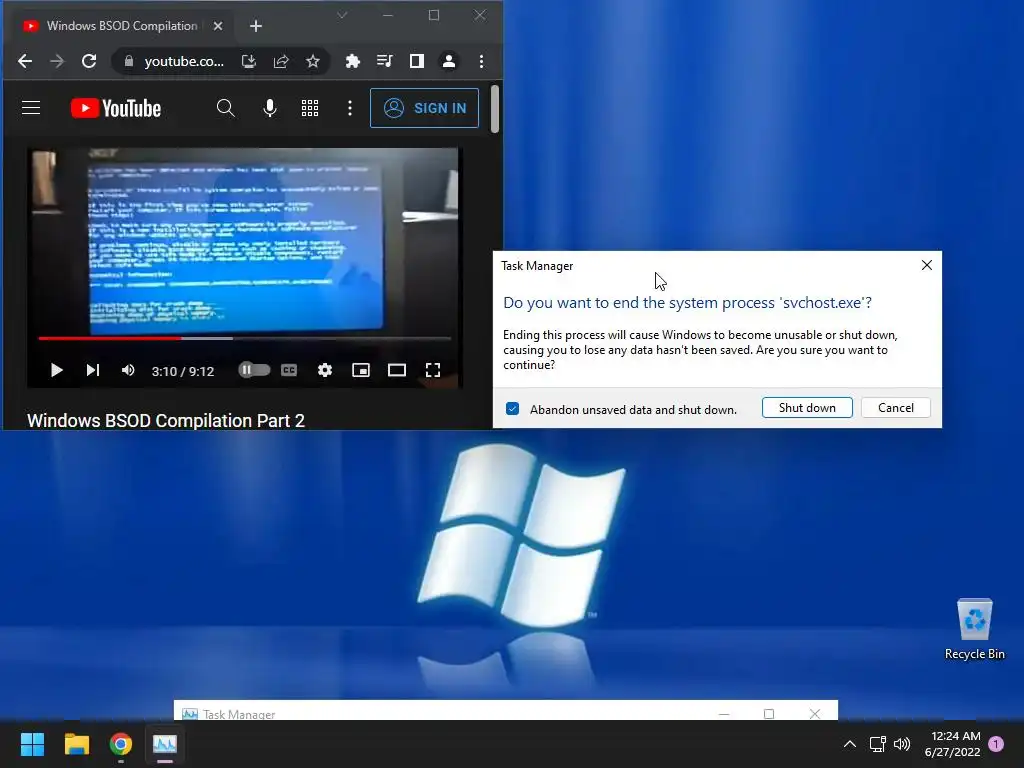
Task: Close the Task Manager confirmation dialog
Action: click(927, 265)
